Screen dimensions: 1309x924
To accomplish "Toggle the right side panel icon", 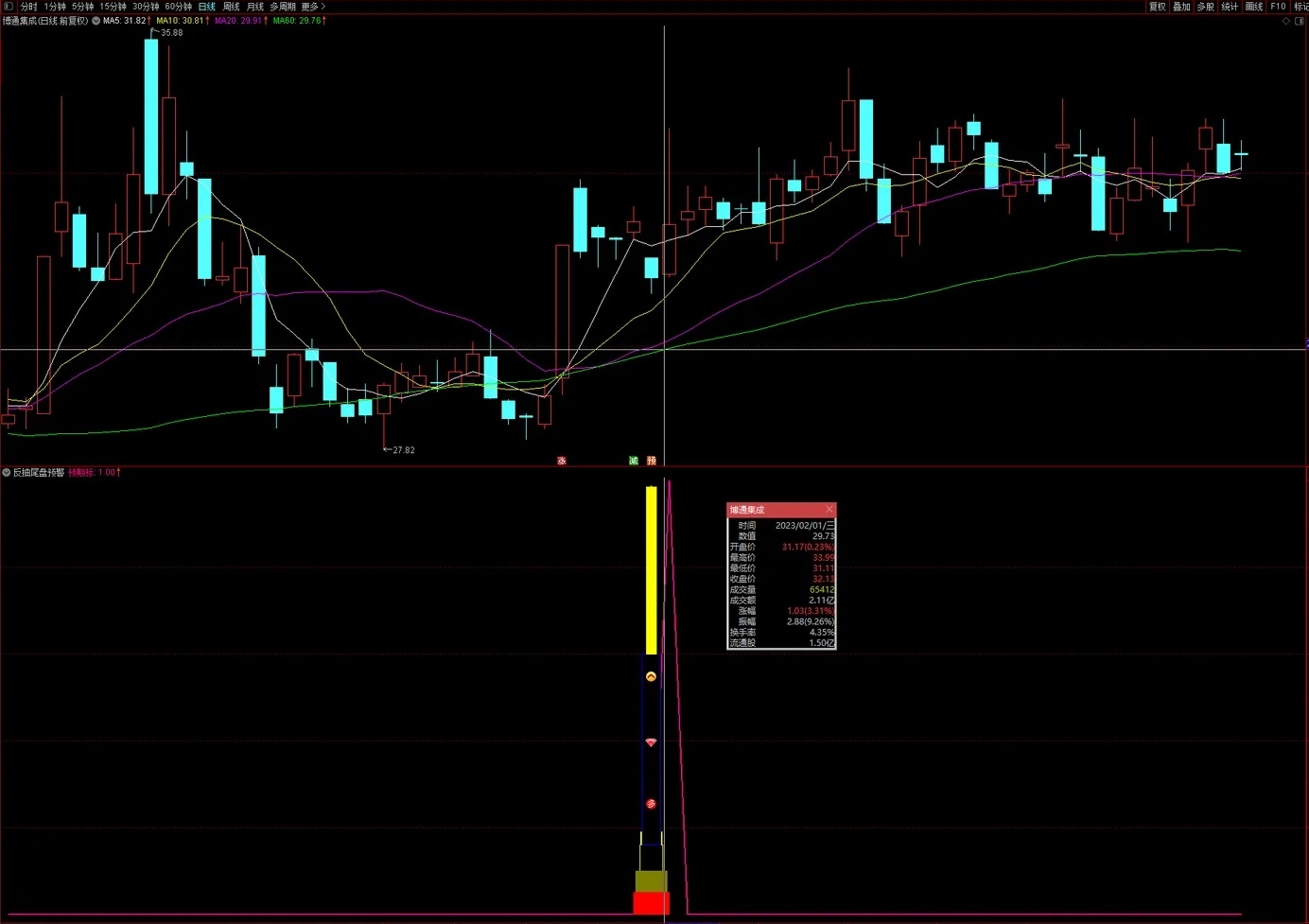I will click(1299, 21).
